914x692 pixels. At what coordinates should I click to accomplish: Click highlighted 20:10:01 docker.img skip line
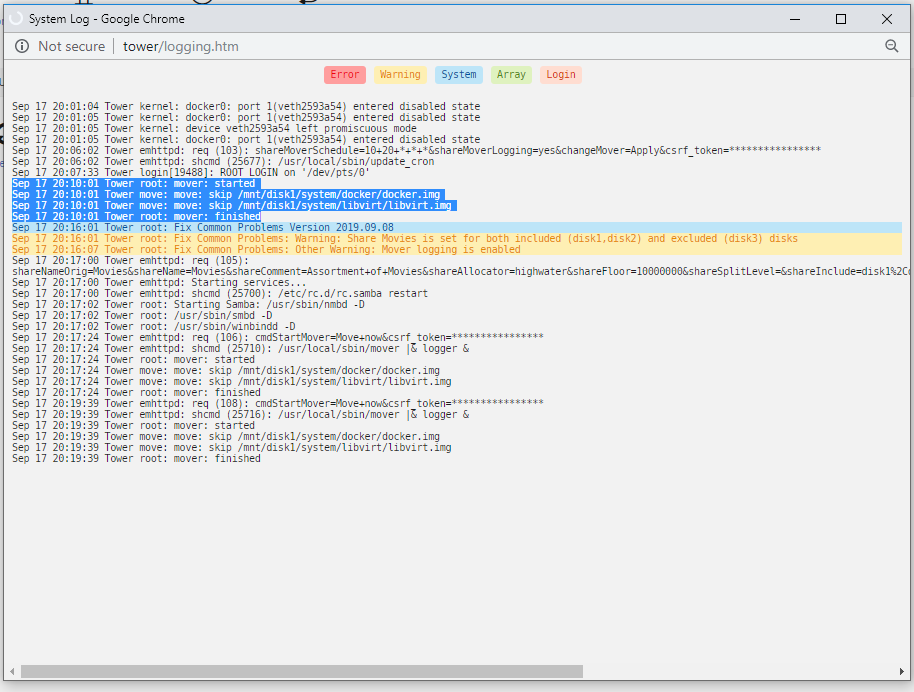[x=226, y=195]
